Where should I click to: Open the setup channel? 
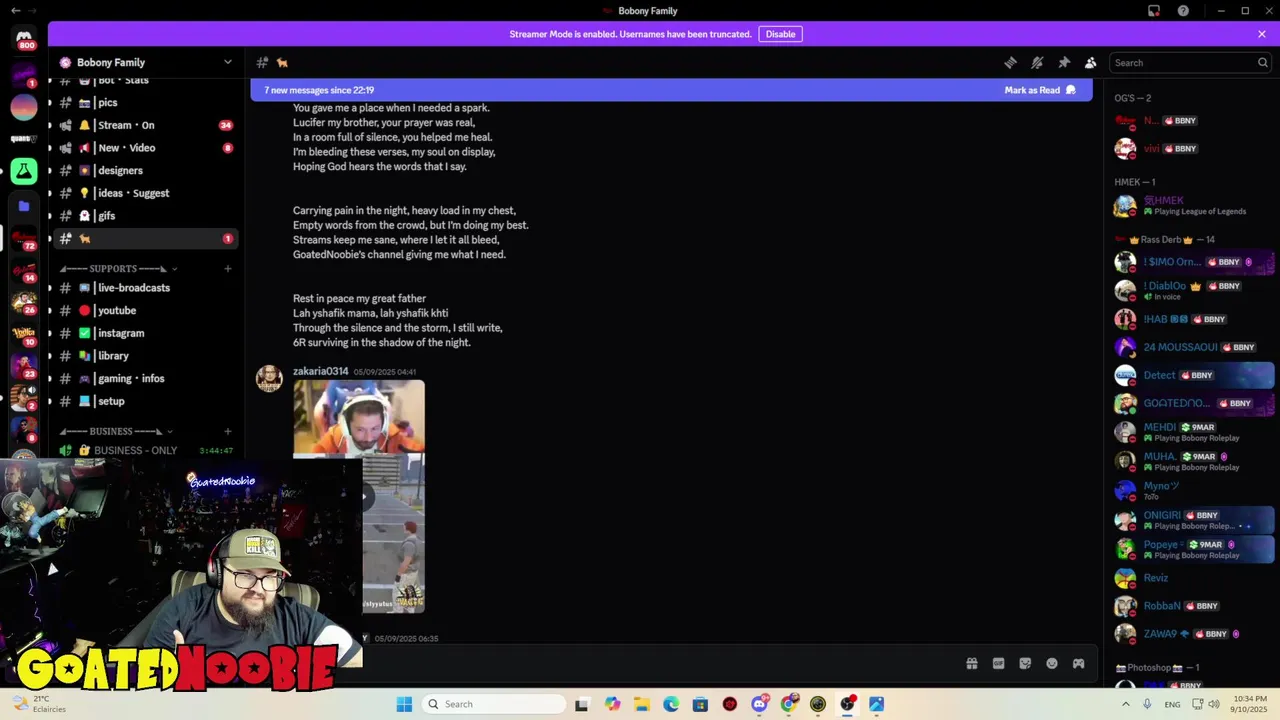click(x=145, y=401)
